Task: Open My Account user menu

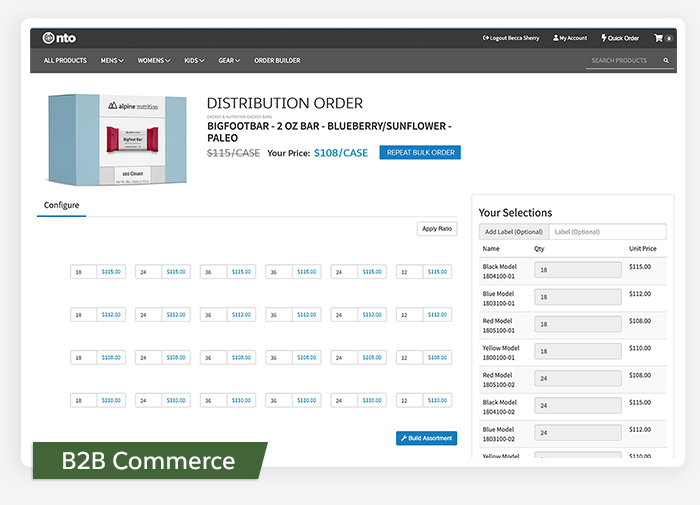Action: (570, 38)
